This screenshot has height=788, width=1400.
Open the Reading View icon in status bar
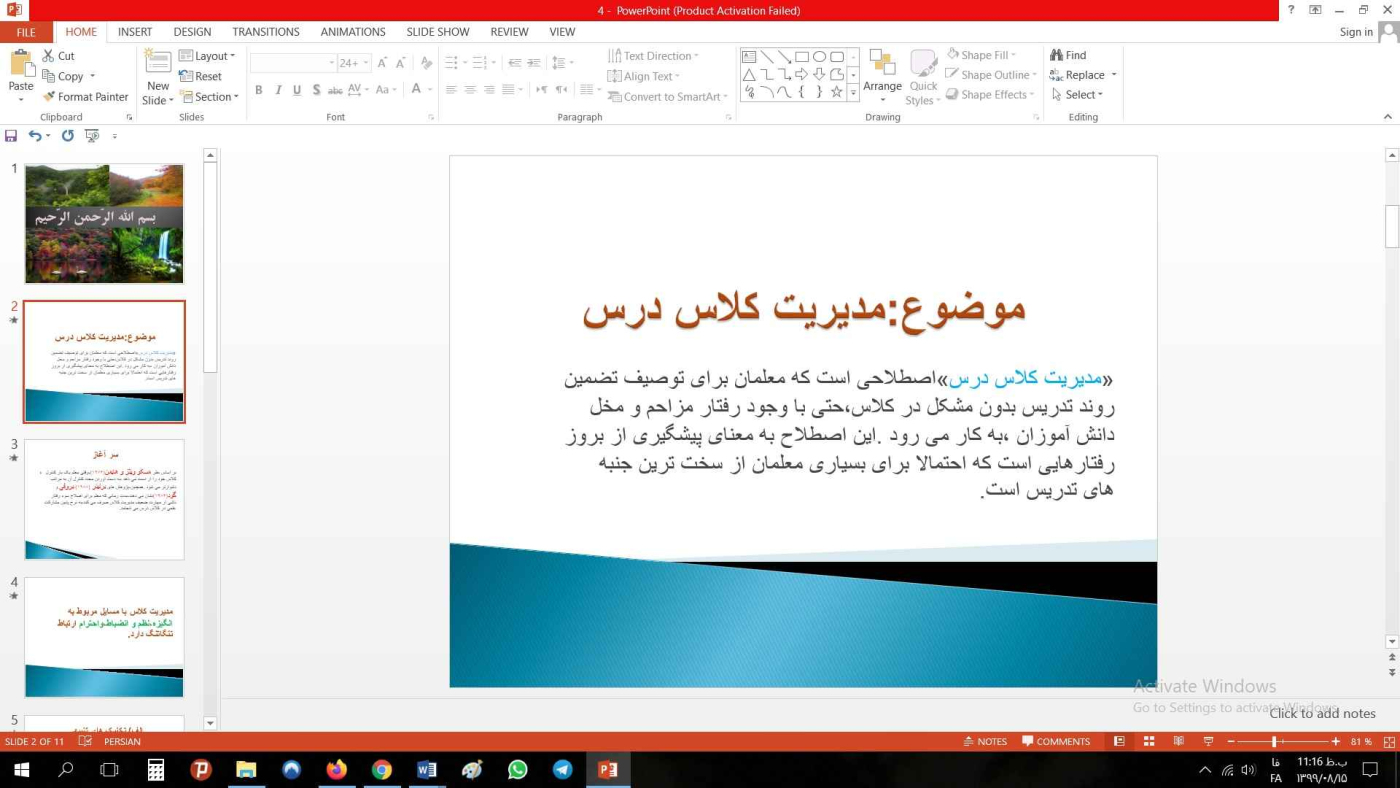pos(1179,742)
